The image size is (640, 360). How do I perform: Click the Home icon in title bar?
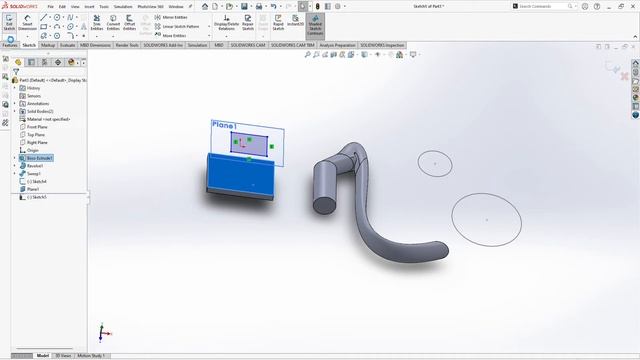(x=205, y=7)
